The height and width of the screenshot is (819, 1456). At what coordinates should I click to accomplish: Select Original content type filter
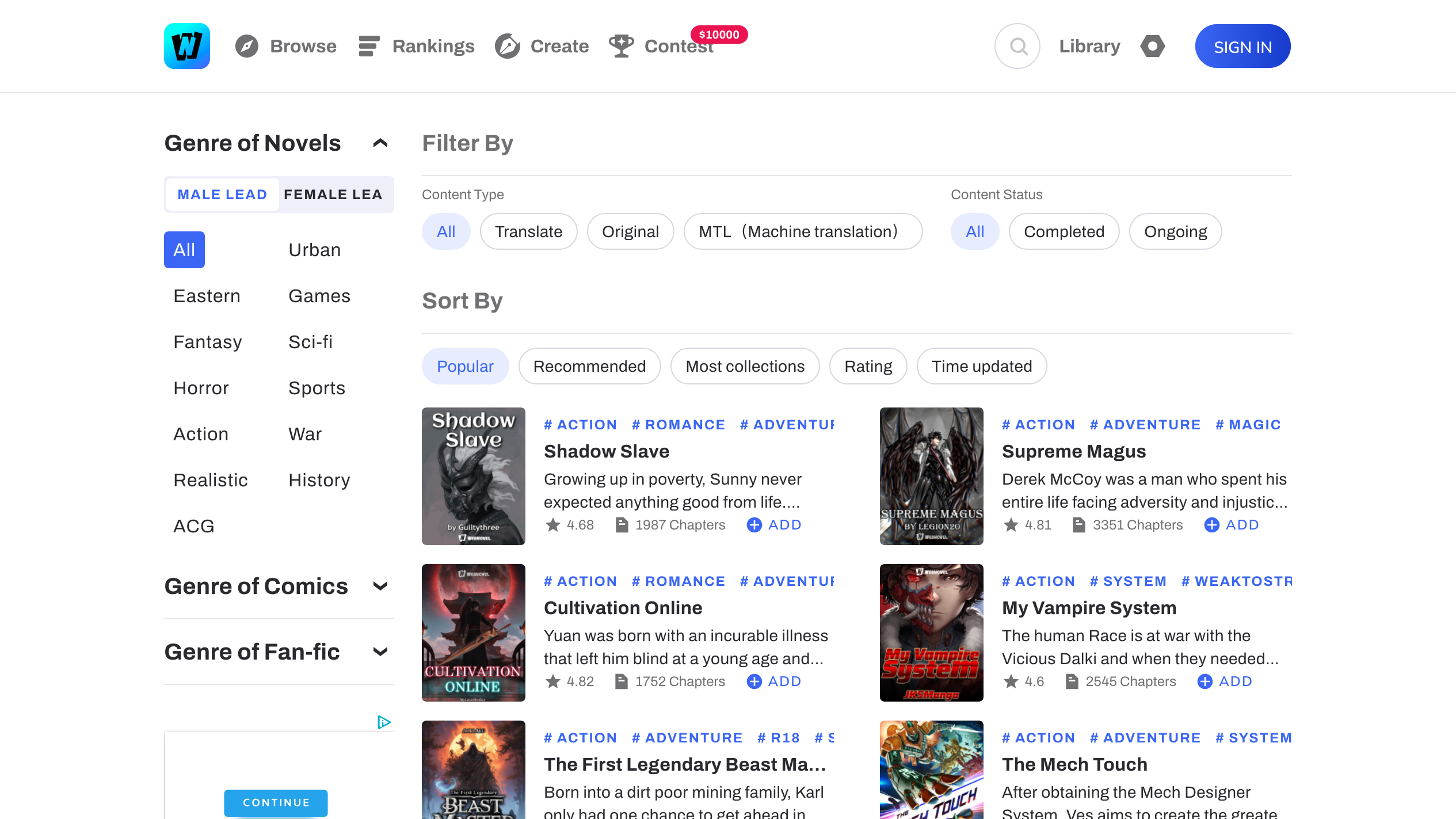[x=630, y=231]
